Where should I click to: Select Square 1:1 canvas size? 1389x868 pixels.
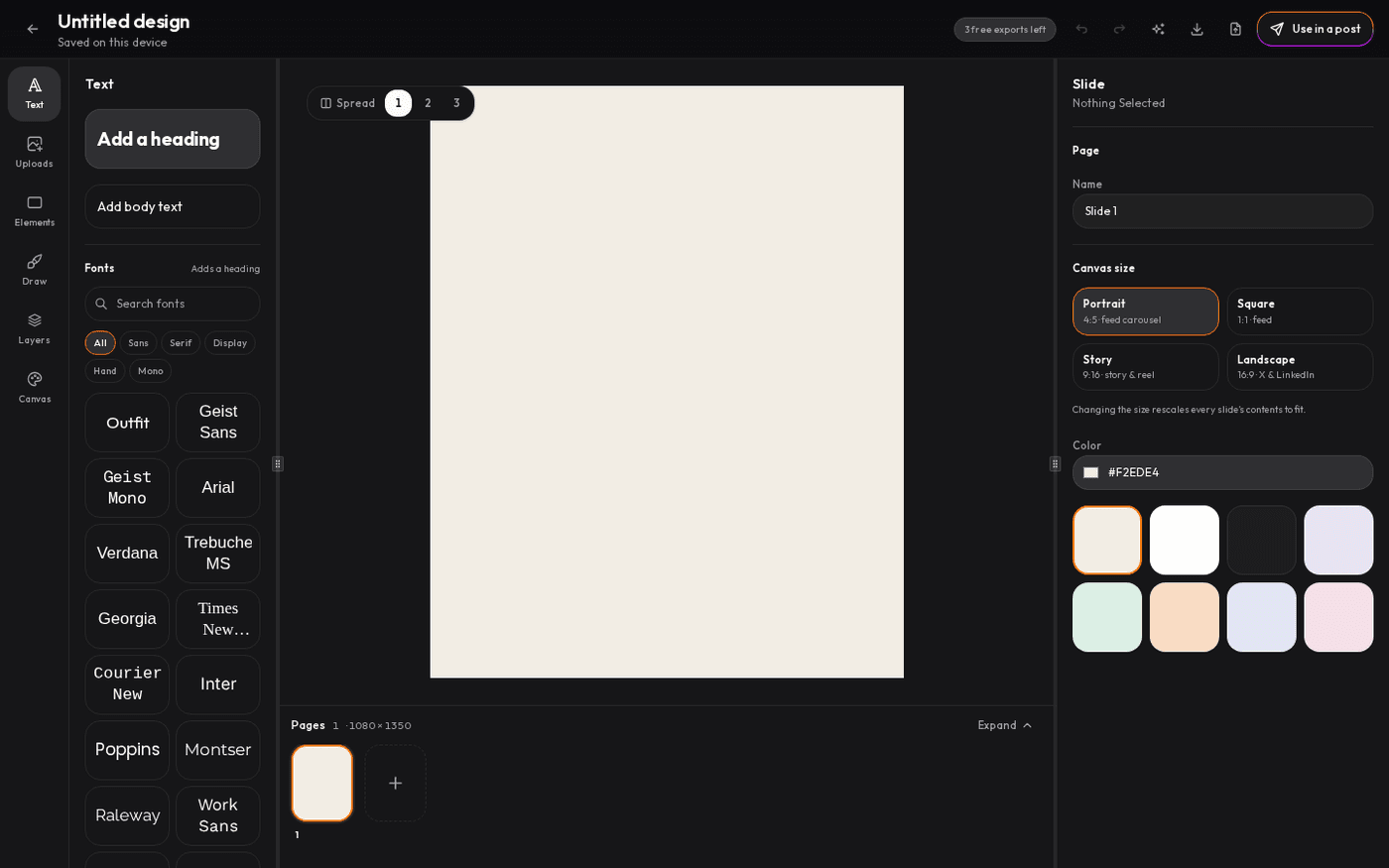[x=1300, y=311]
